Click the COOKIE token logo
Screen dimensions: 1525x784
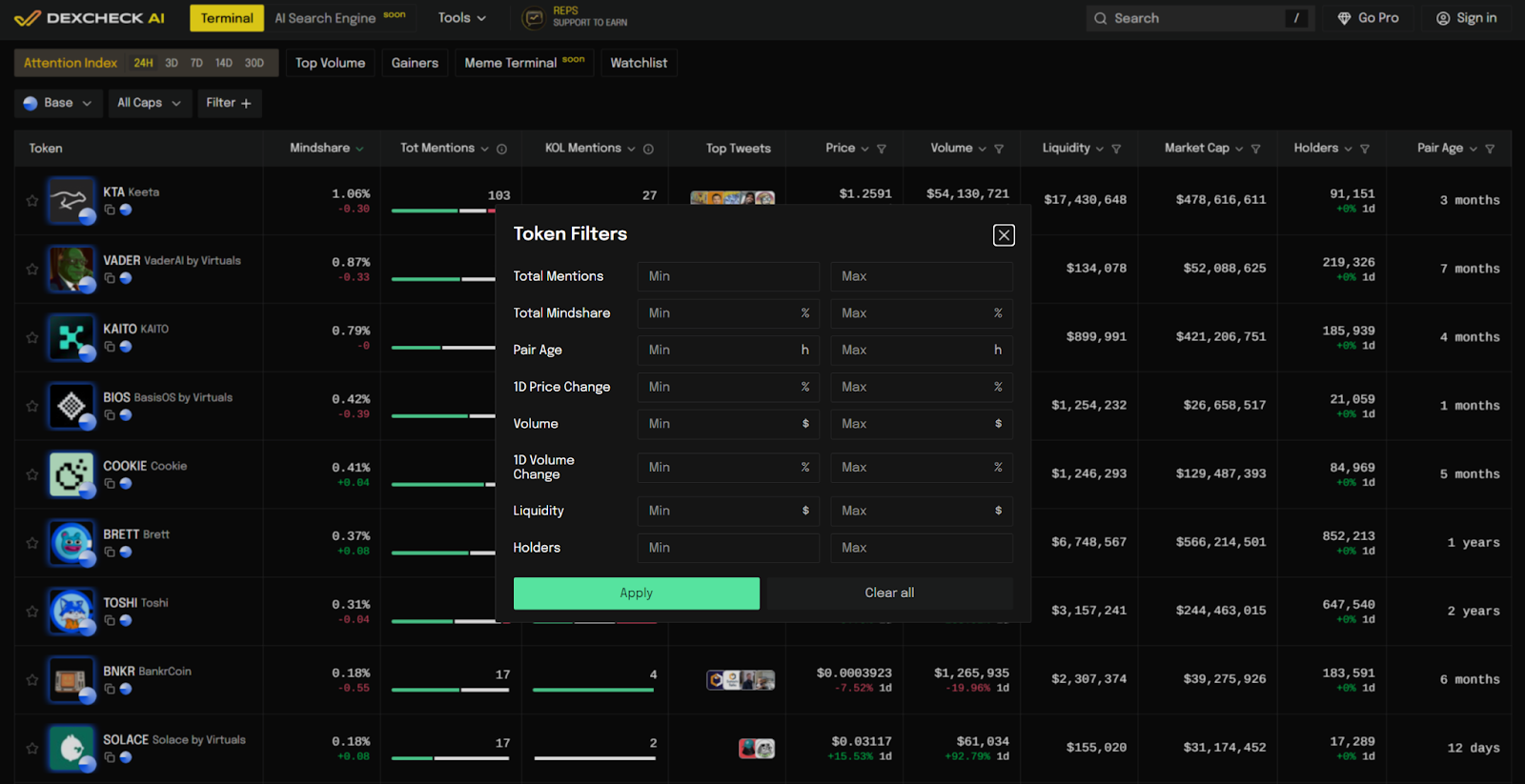71,474
